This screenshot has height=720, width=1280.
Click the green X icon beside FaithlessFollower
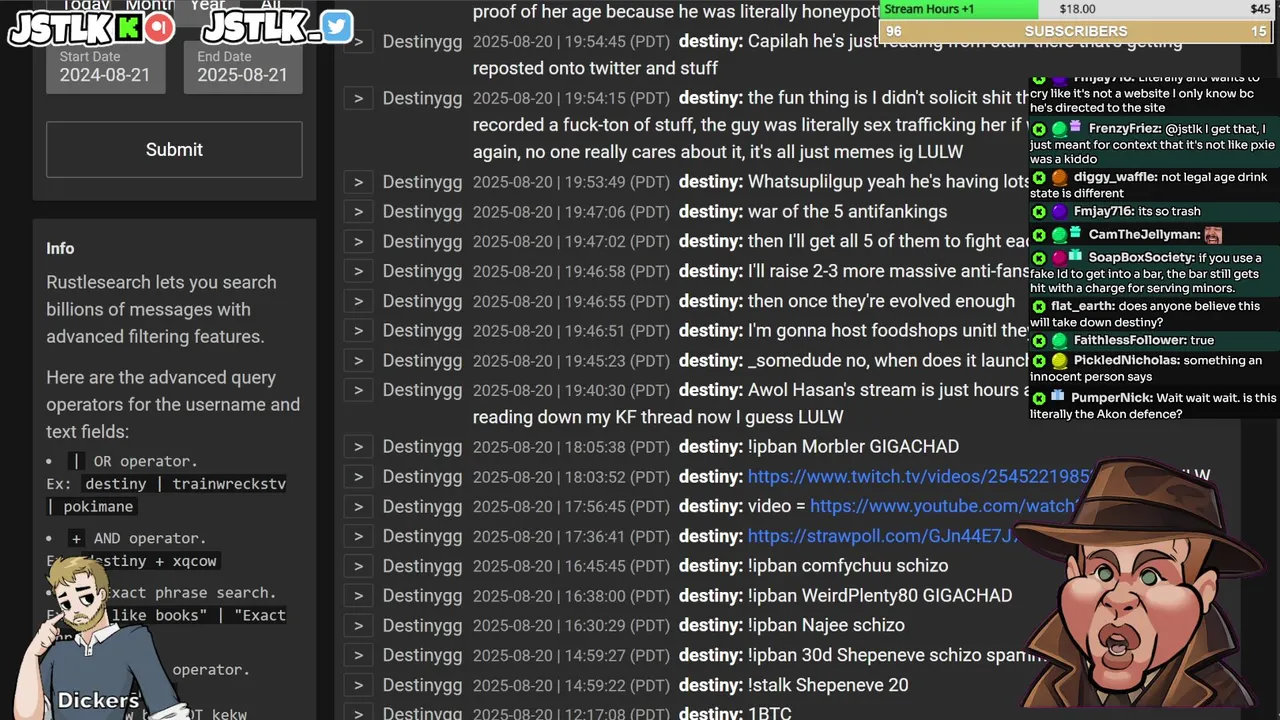point(1039,340)
